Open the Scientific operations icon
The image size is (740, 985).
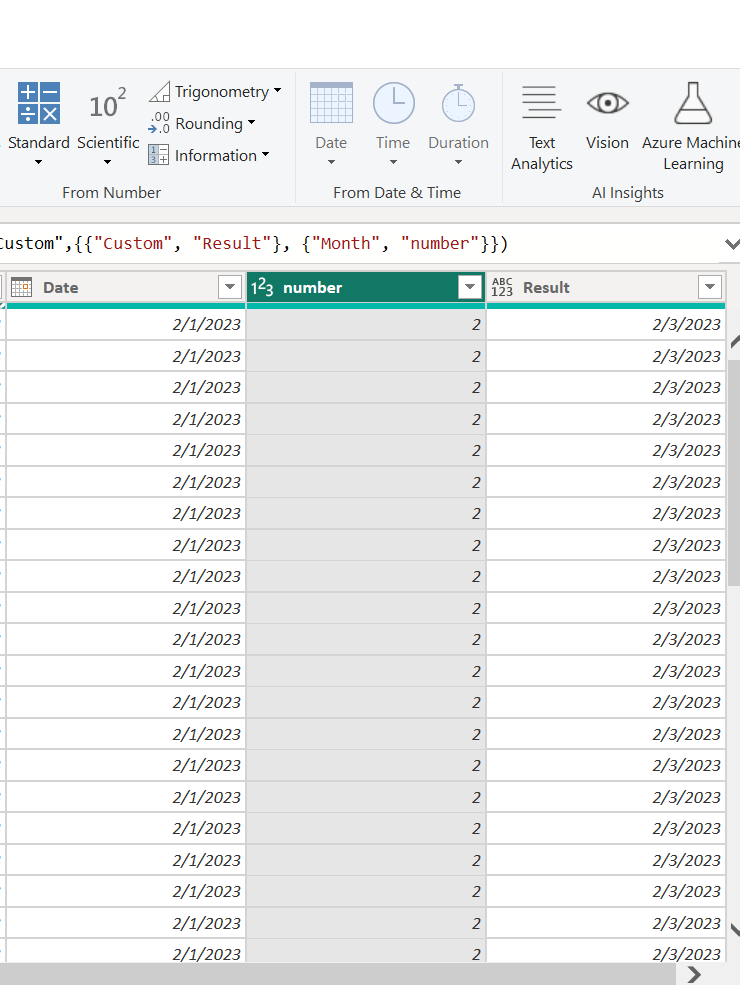point(107,104)
